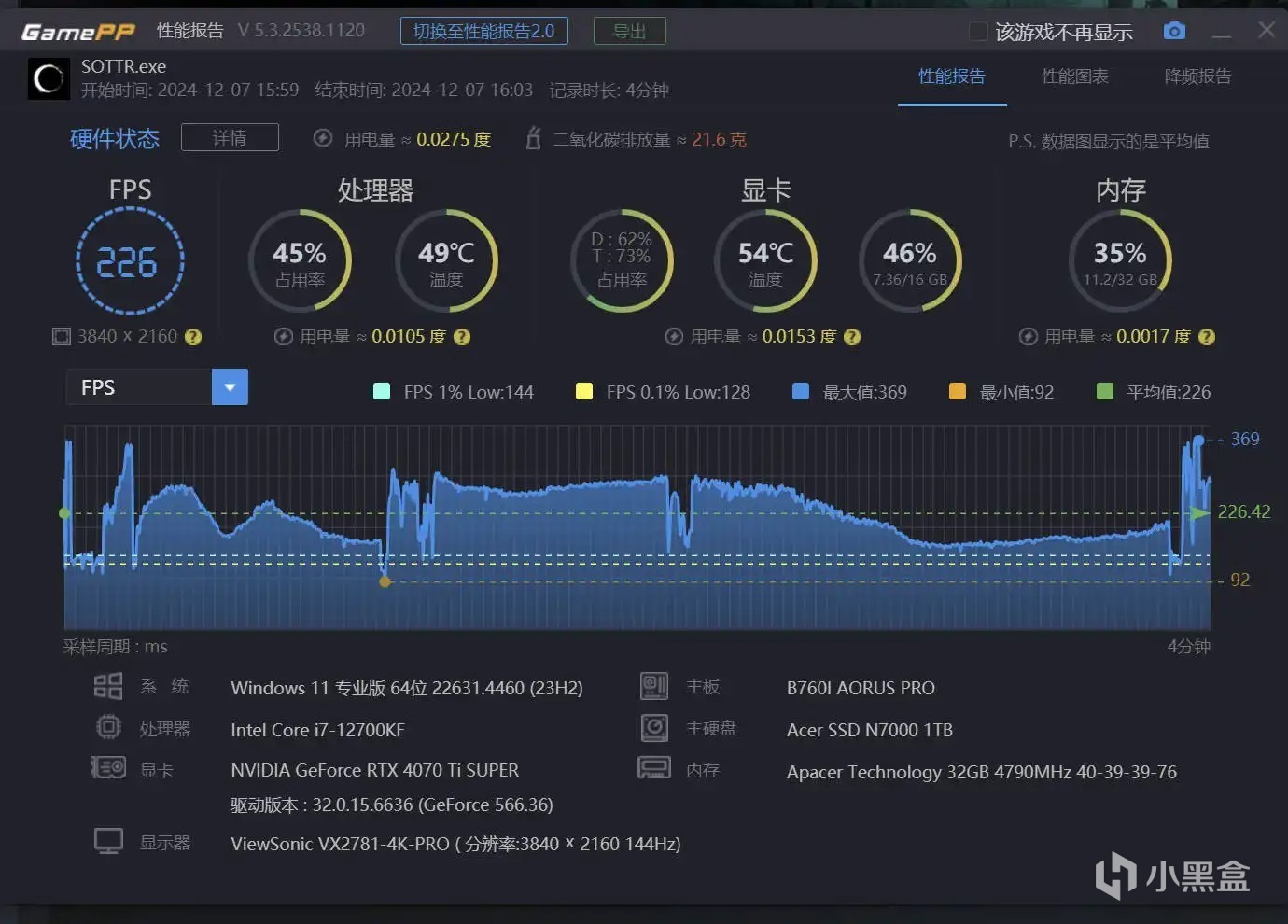Click the 导出 export button
Screen dimensions: 1288x924
[630, 31]
